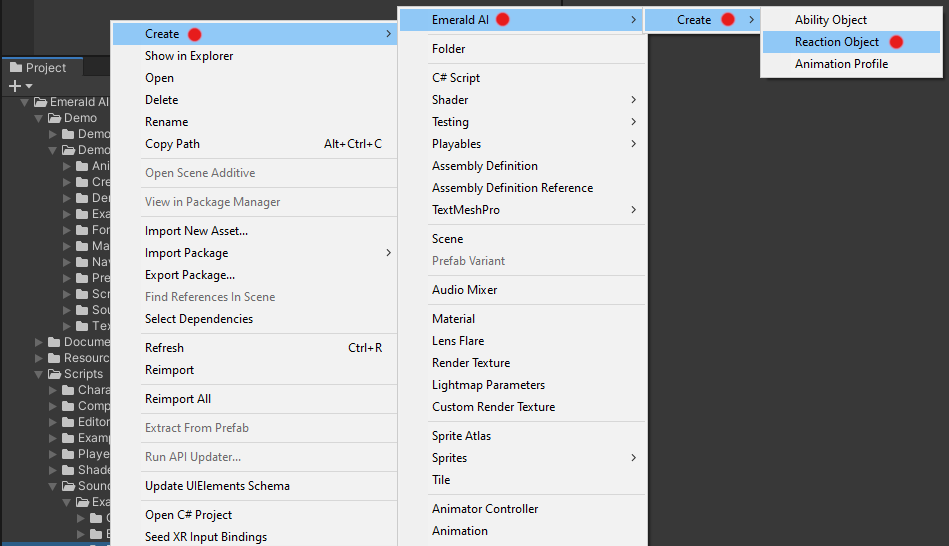Click the submenu arrow next to TextMeshPro

634,210
